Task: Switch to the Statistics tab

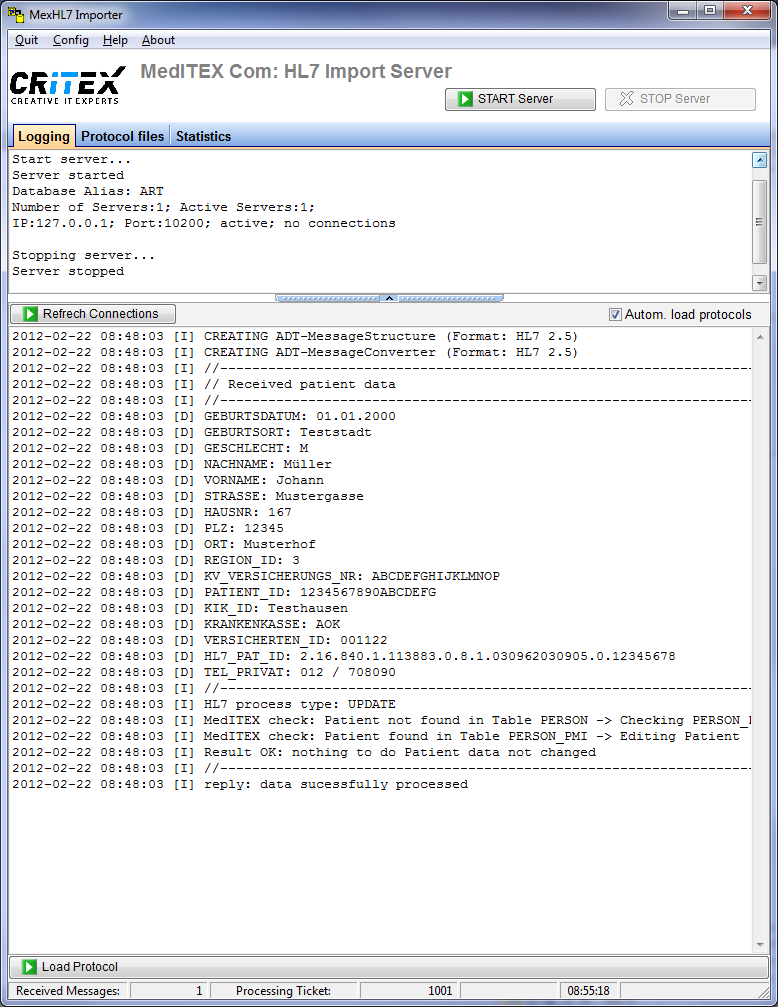Action: coord(203,136)
